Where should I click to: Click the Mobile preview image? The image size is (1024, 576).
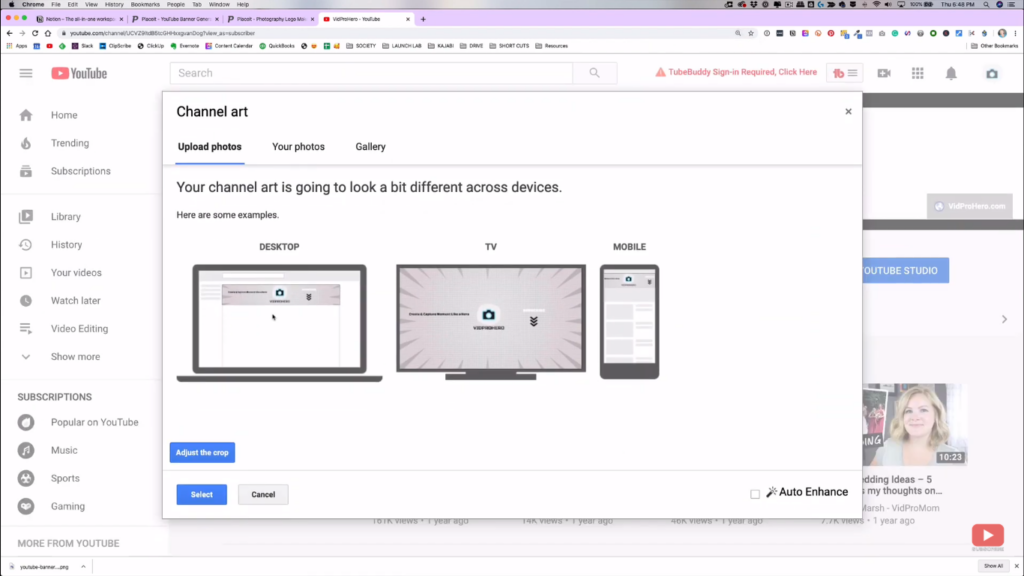click(x=630, y=321)
